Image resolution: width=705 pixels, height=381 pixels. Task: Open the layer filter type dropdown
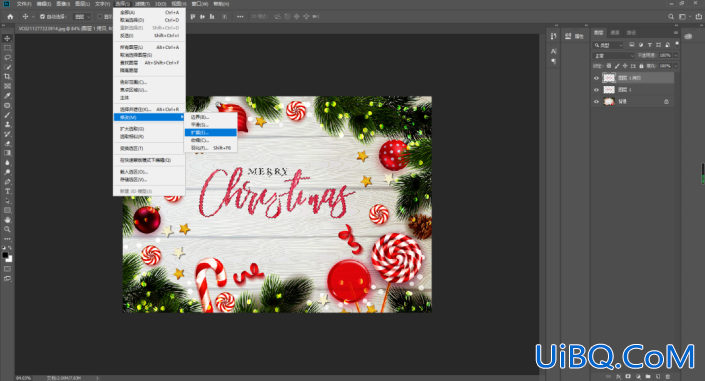click(608, 45)
